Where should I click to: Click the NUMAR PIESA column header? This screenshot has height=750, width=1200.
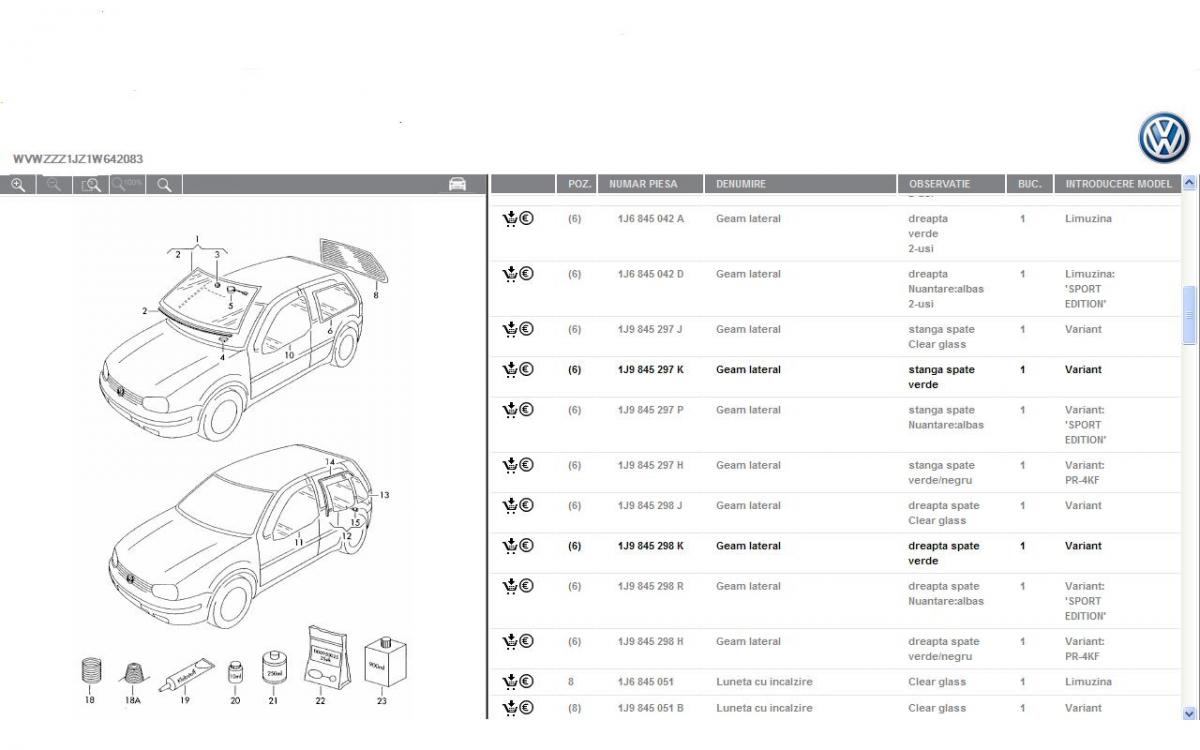643,184
